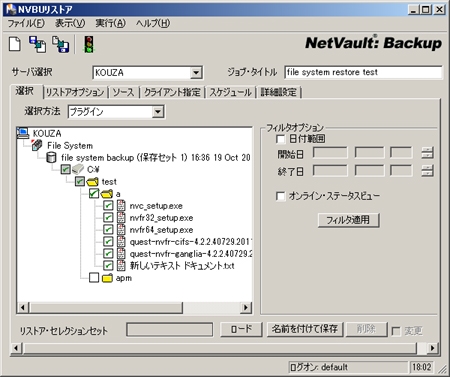Uncheck 新しいテキスト ドキュメント.txt checkbox
Screen dimensions: 450x377
(108, 266)
